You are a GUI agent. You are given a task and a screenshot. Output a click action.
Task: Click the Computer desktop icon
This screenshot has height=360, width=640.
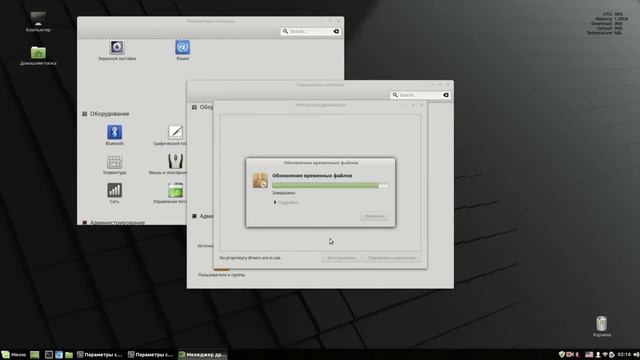tap(38, 19)
